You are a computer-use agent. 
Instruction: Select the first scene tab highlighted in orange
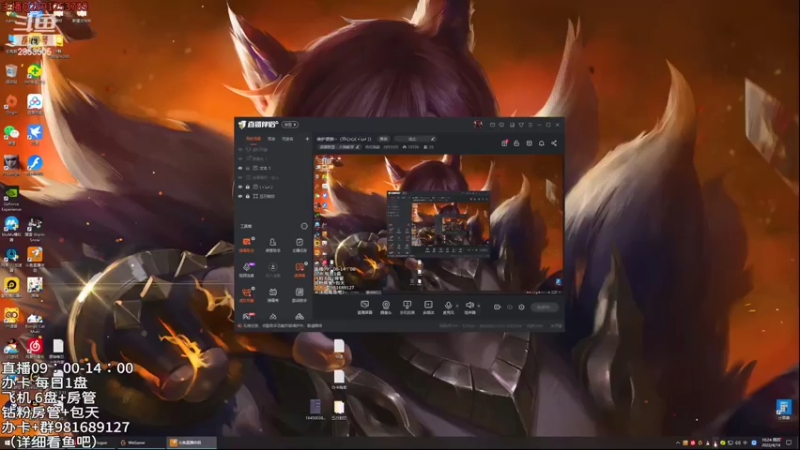pos(253,139)
